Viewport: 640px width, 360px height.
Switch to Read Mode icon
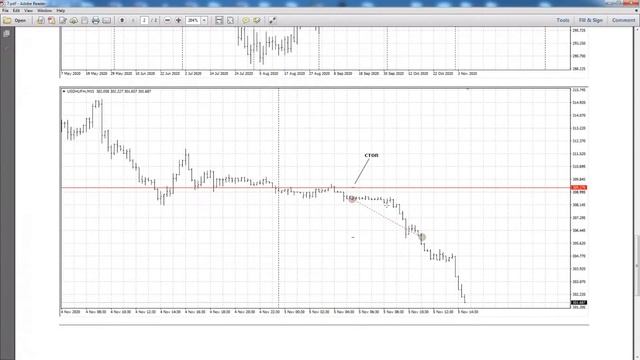click(272, 20)
